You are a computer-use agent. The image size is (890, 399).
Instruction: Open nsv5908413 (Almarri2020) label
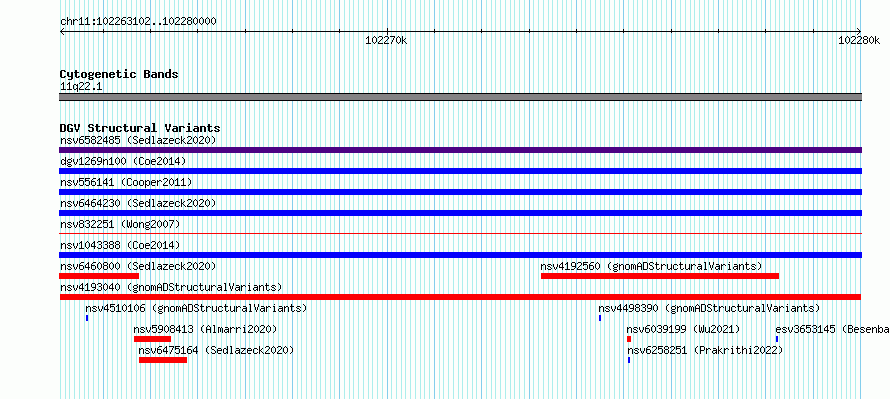(x=205, y=329)
